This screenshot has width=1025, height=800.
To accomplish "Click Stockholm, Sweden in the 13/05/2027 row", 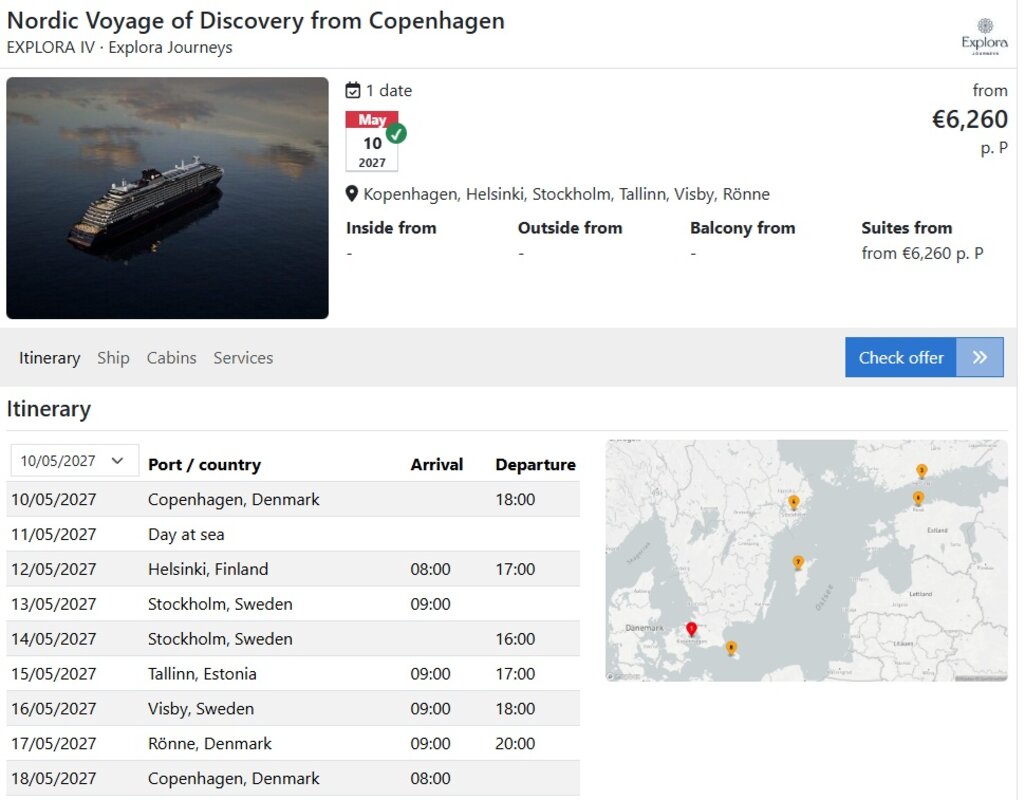I will pos(220,604).
